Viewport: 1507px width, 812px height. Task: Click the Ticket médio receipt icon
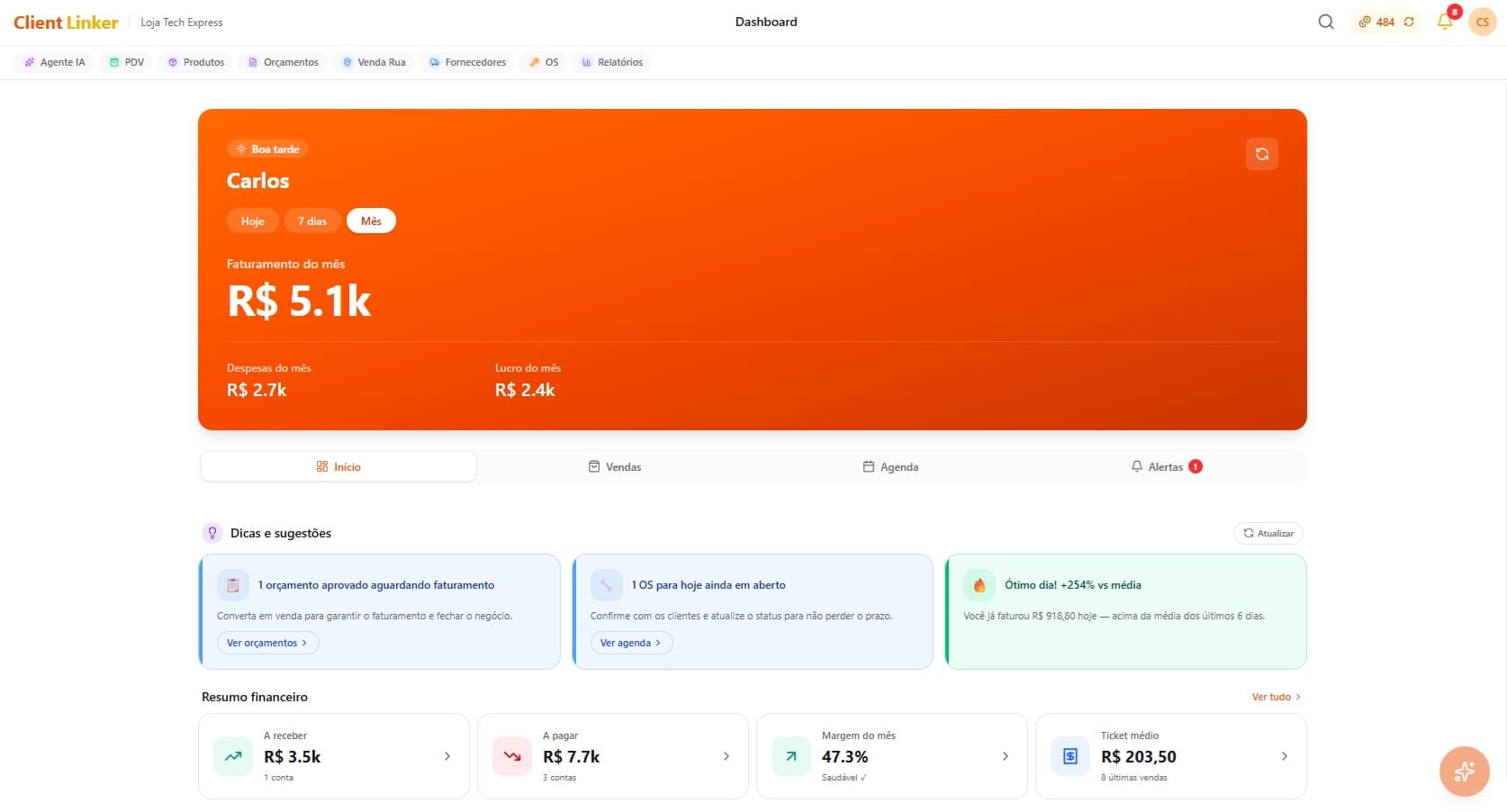(x=1070, y=756)
